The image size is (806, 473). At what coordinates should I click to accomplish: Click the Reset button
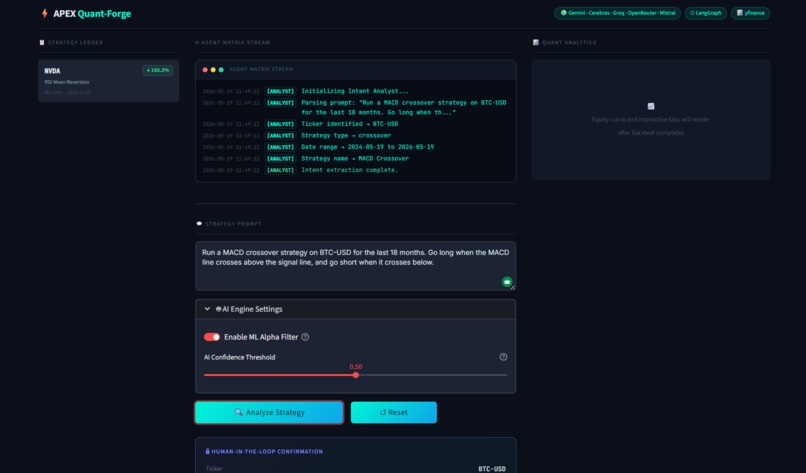[394, 412]
